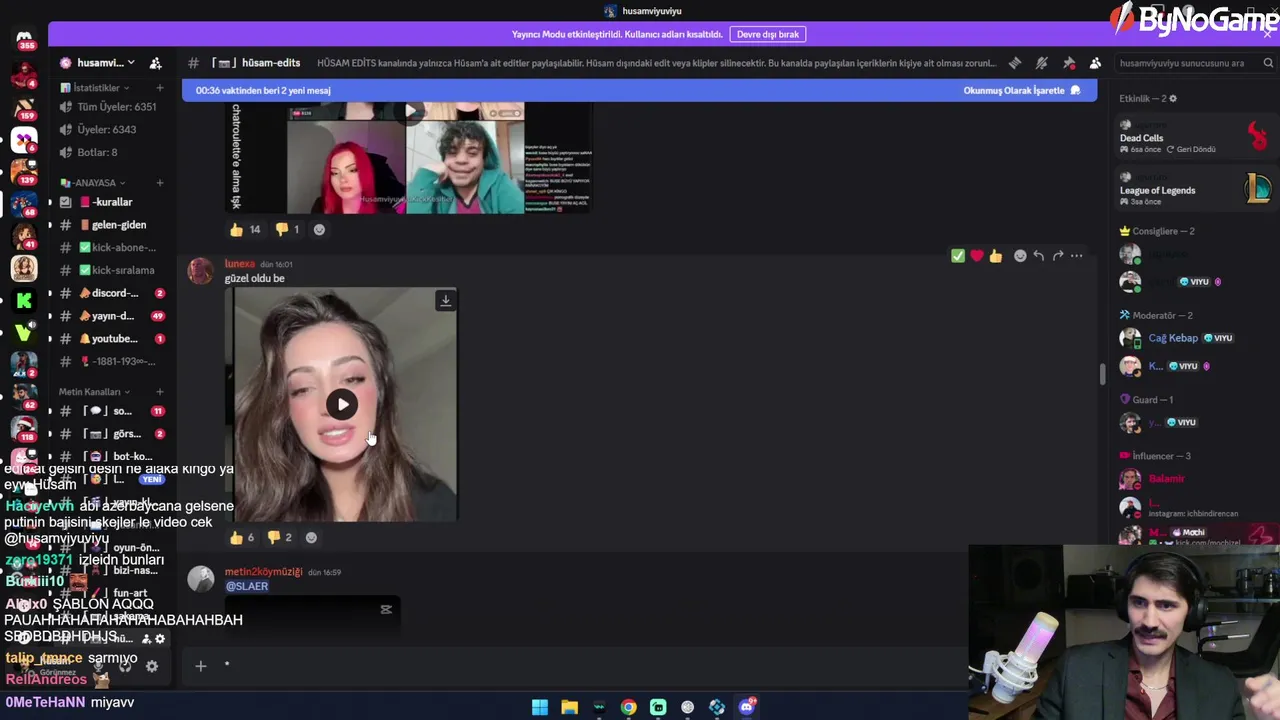Collapse the -ANAYASA category
Screen dimensions: 1280x720
(x=92, y=183)
